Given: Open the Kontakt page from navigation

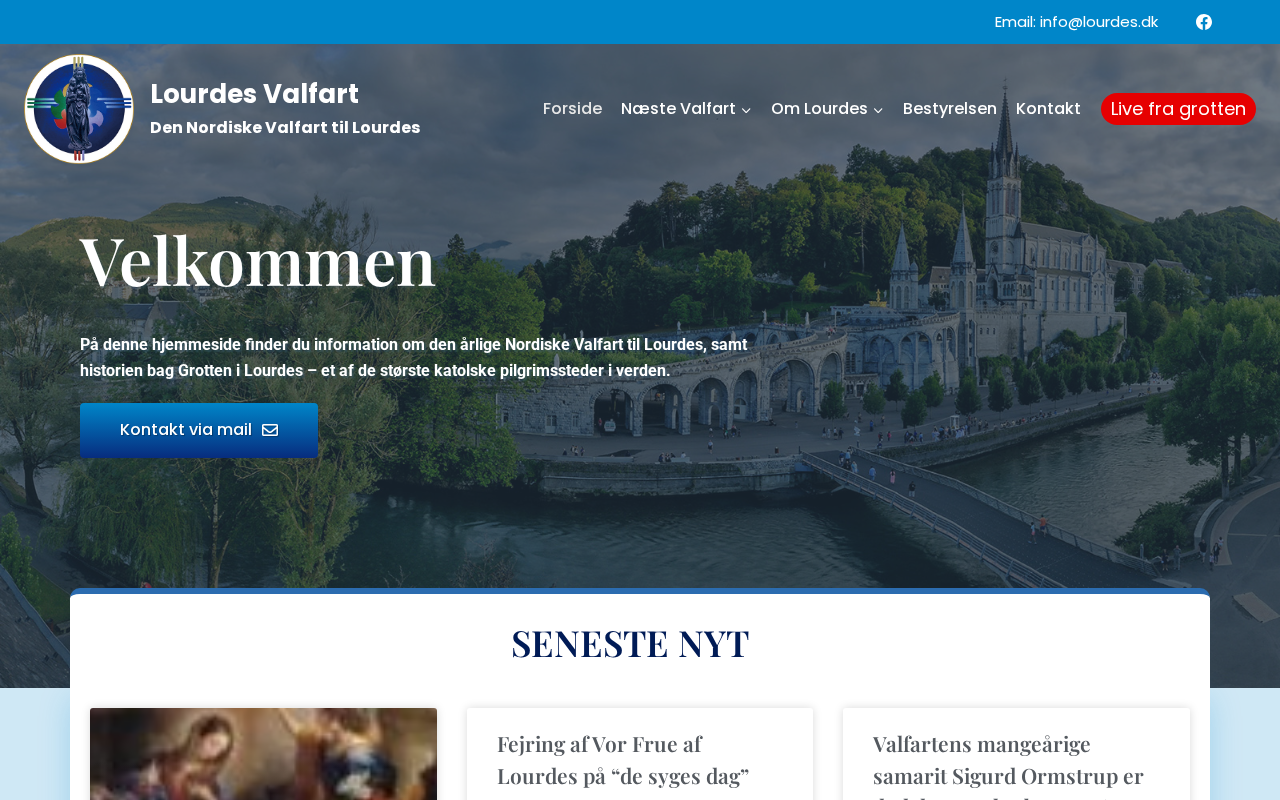Looking at the screenshot, I should point(1048,109).
